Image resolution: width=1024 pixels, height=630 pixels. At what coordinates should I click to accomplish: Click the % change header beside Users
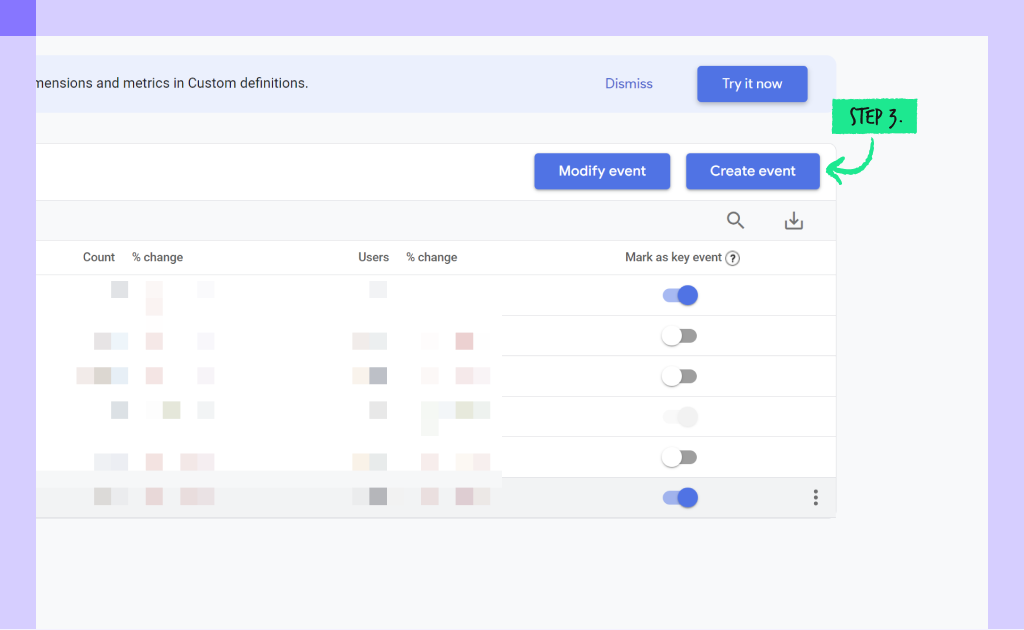[432, 257]
